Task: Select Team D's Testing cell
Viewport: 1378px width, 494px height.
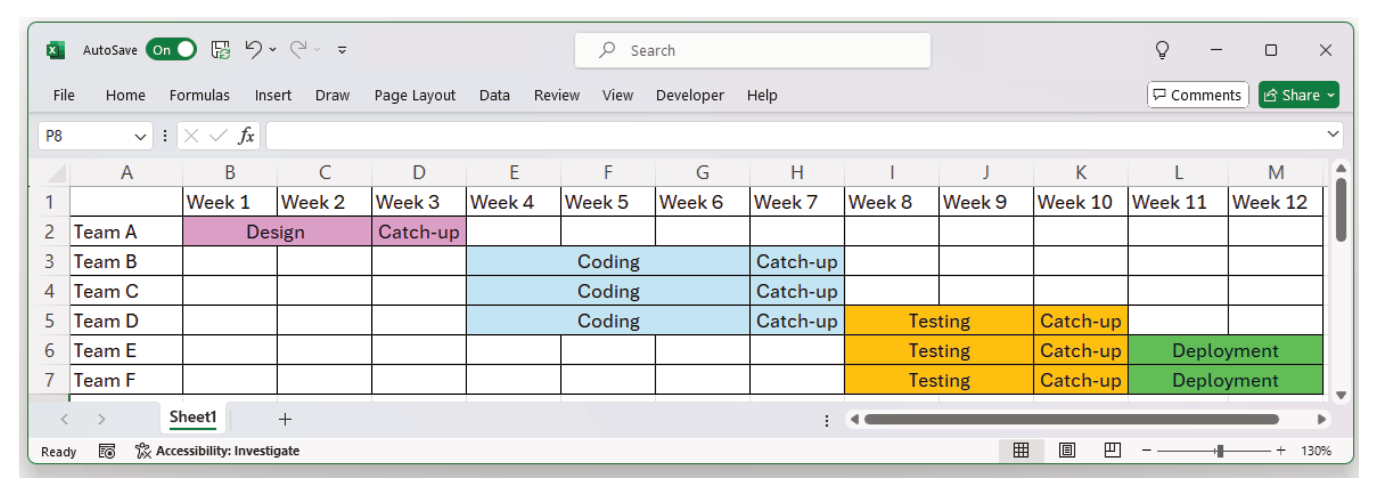Action: 939,321
